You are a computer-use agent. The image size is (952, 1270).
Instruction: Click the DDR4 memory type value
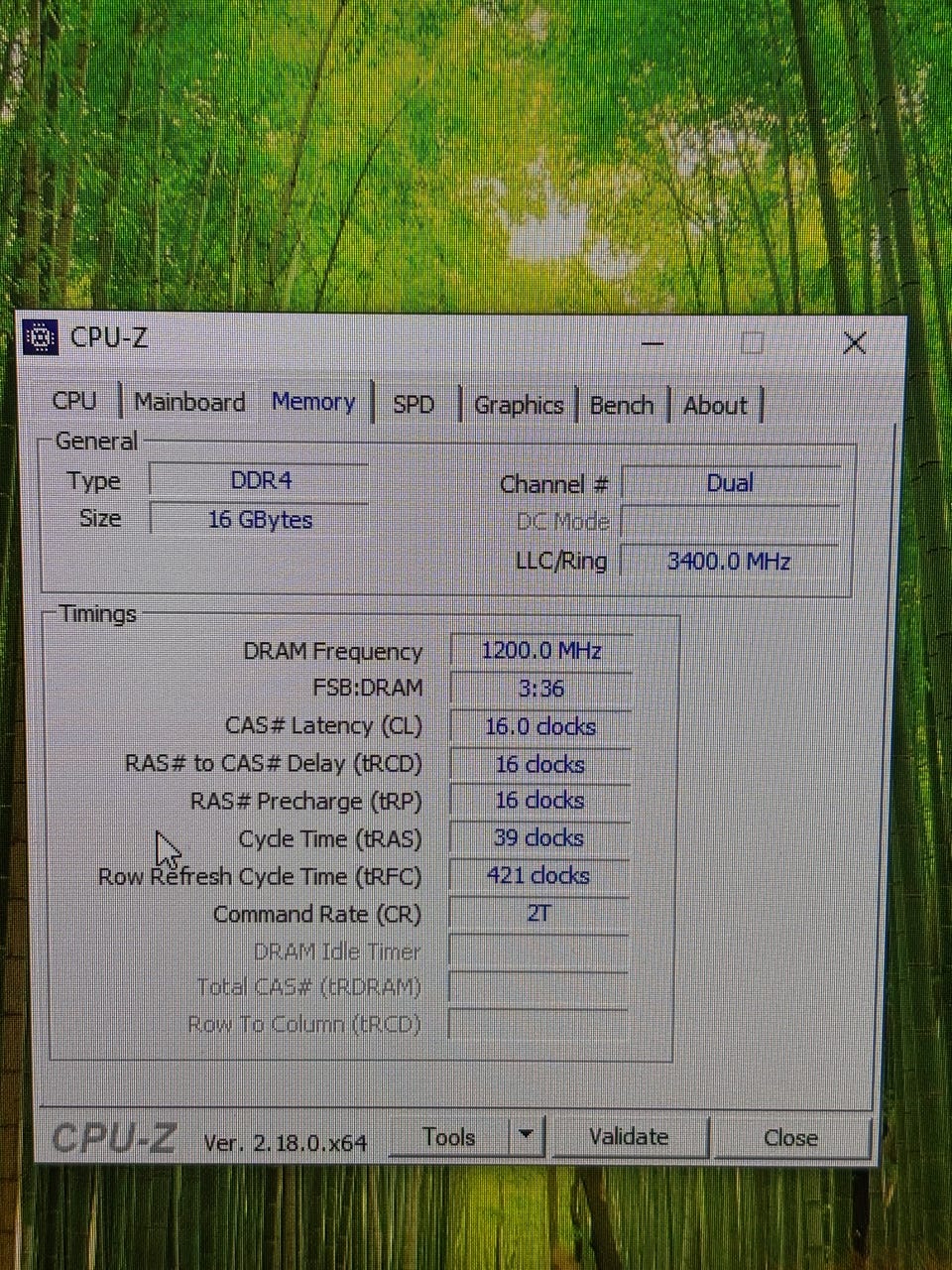click(260, 480)
